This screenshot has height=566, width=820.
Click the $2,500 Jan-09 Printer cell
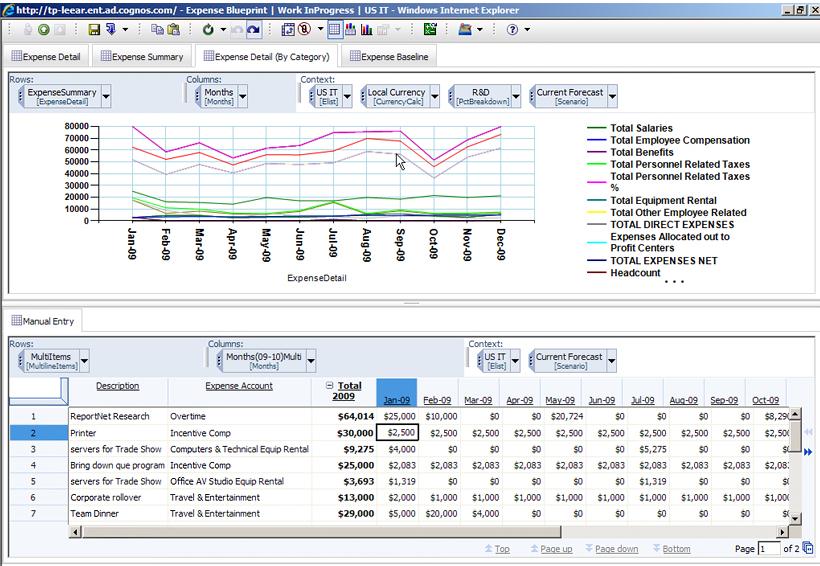pyautogui.click(x=397, y=433)
